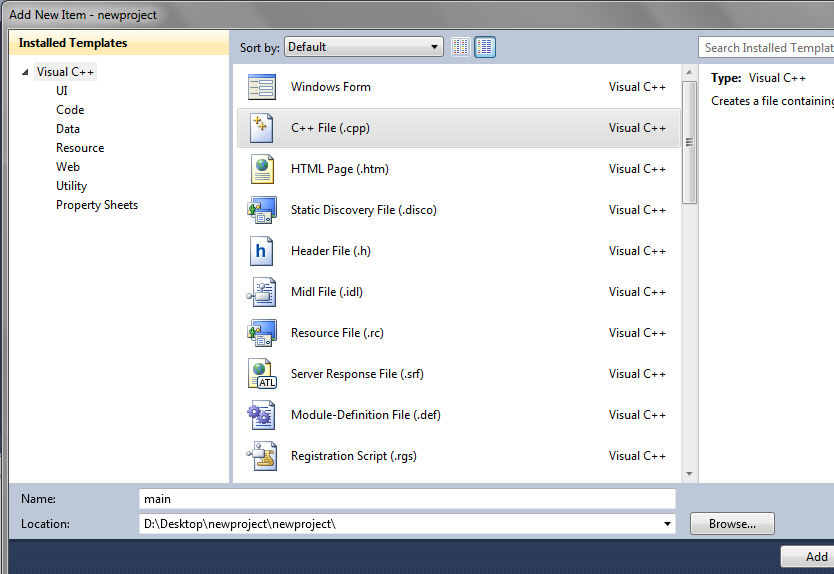Select Module-Definition File (.def) label
This screenshot has height=574, width=834.
365,415
